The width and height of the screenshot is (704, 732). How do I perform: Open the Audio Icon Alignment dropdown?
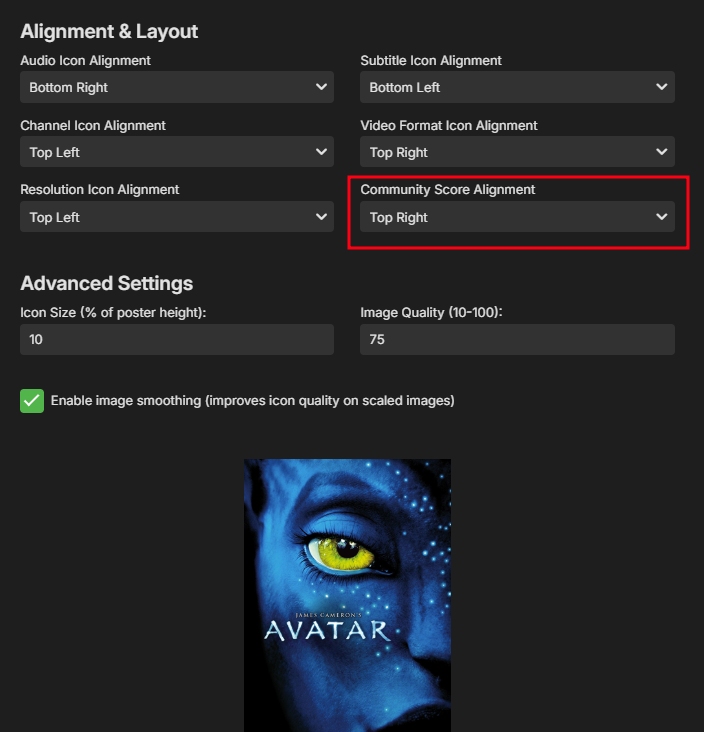pyautogui.click(x=177, y=87)
